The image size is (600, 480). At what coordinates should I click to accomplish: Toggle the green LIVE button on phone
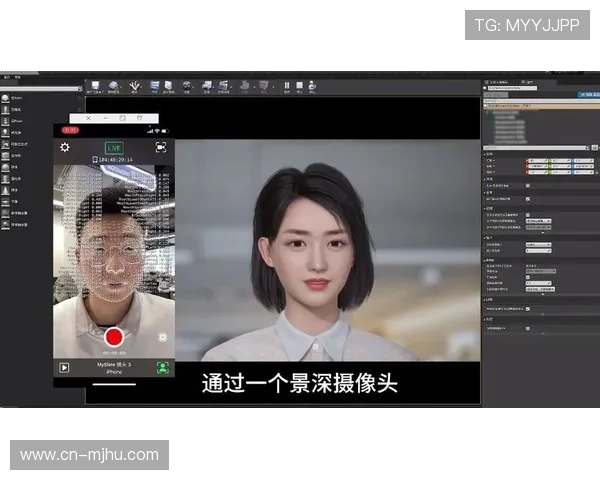114,148
